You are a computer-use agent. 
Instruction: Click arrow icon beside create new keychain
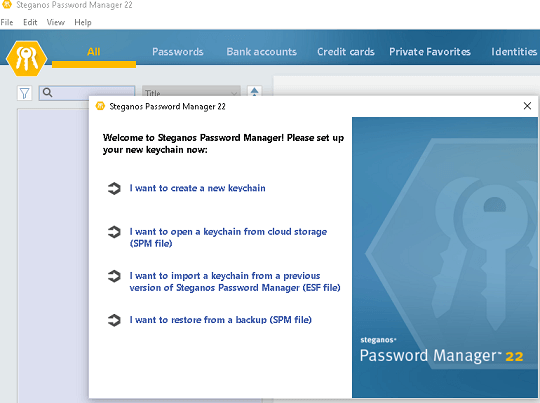click(x=114, y=188)
